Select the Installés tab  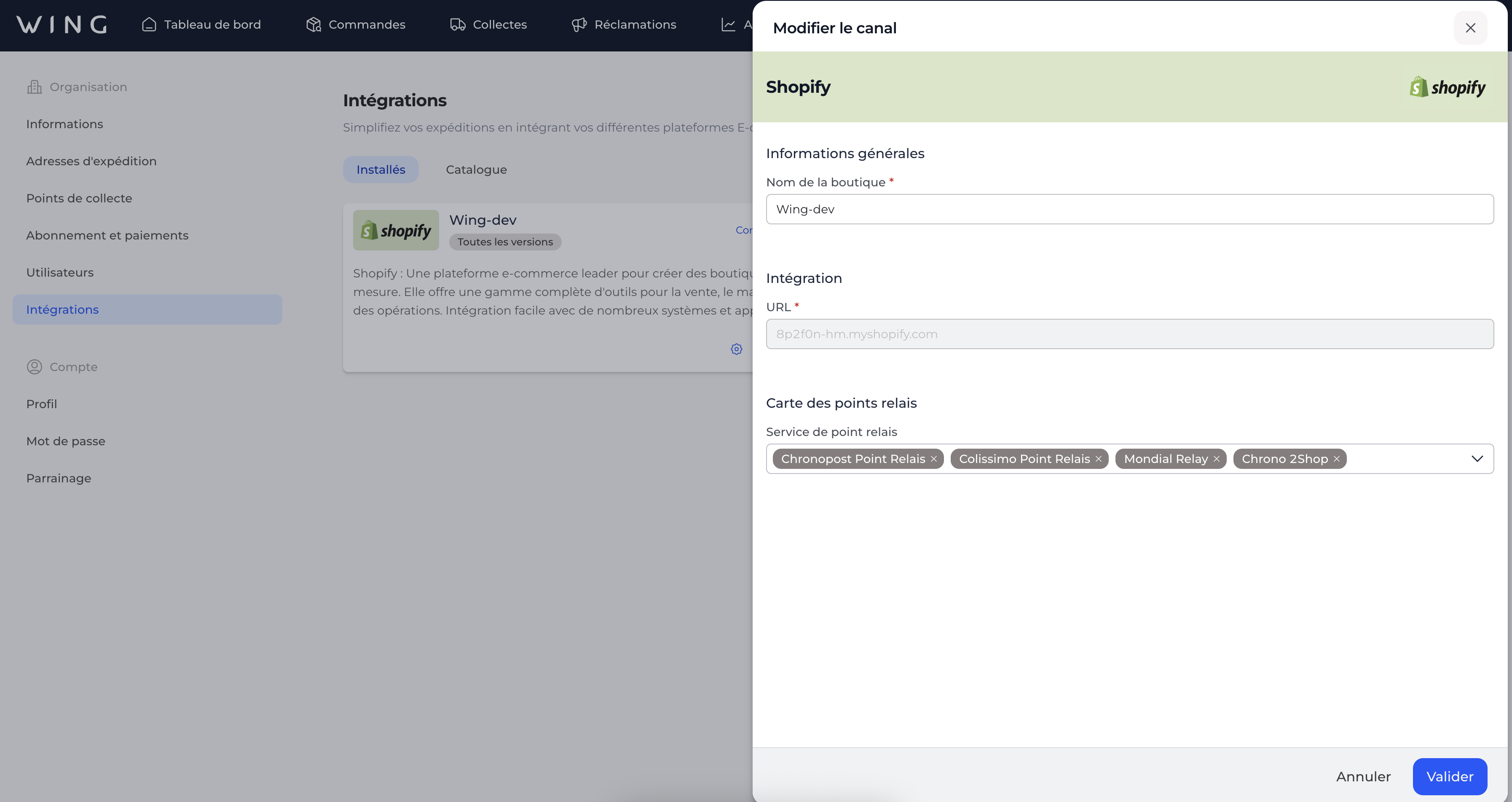tap(381, 170)
